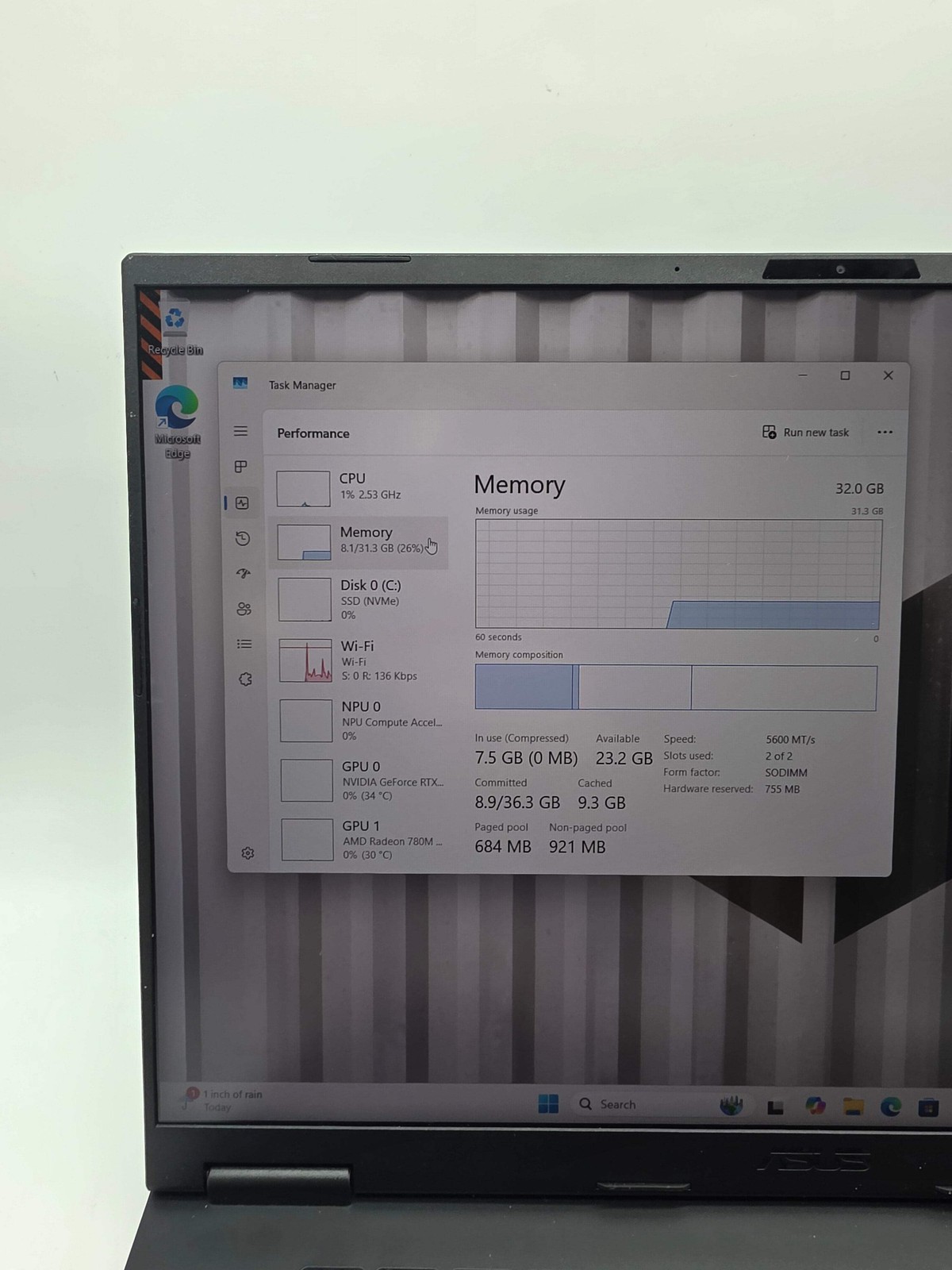Click the Committed value 8.9/36.3 GB

pyautogui.click(x=517, y=802)
